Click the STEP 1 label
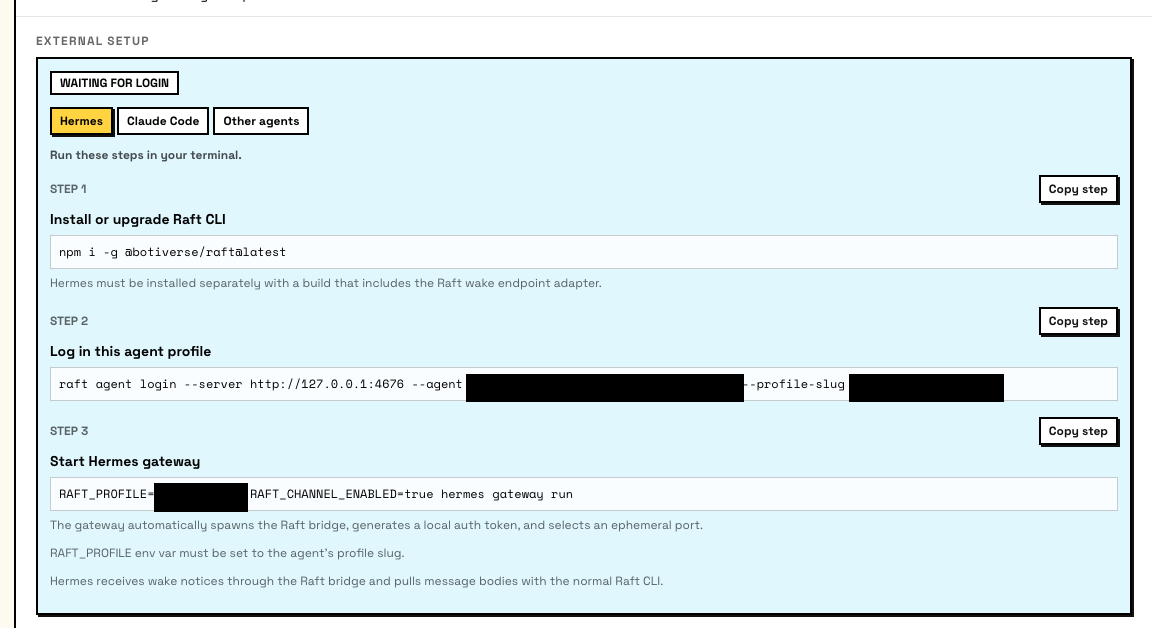This screenshot has width=1152, height=628. click(68, 189)
